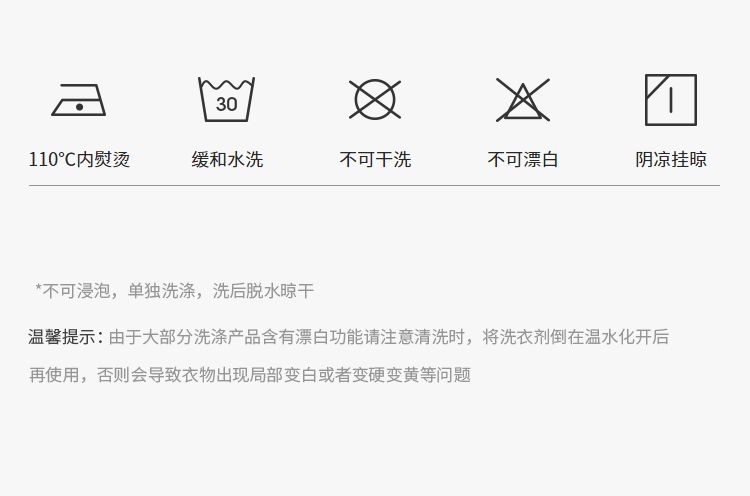Select the 不可漂白 label
750x496 pixels.
(523, 159)
